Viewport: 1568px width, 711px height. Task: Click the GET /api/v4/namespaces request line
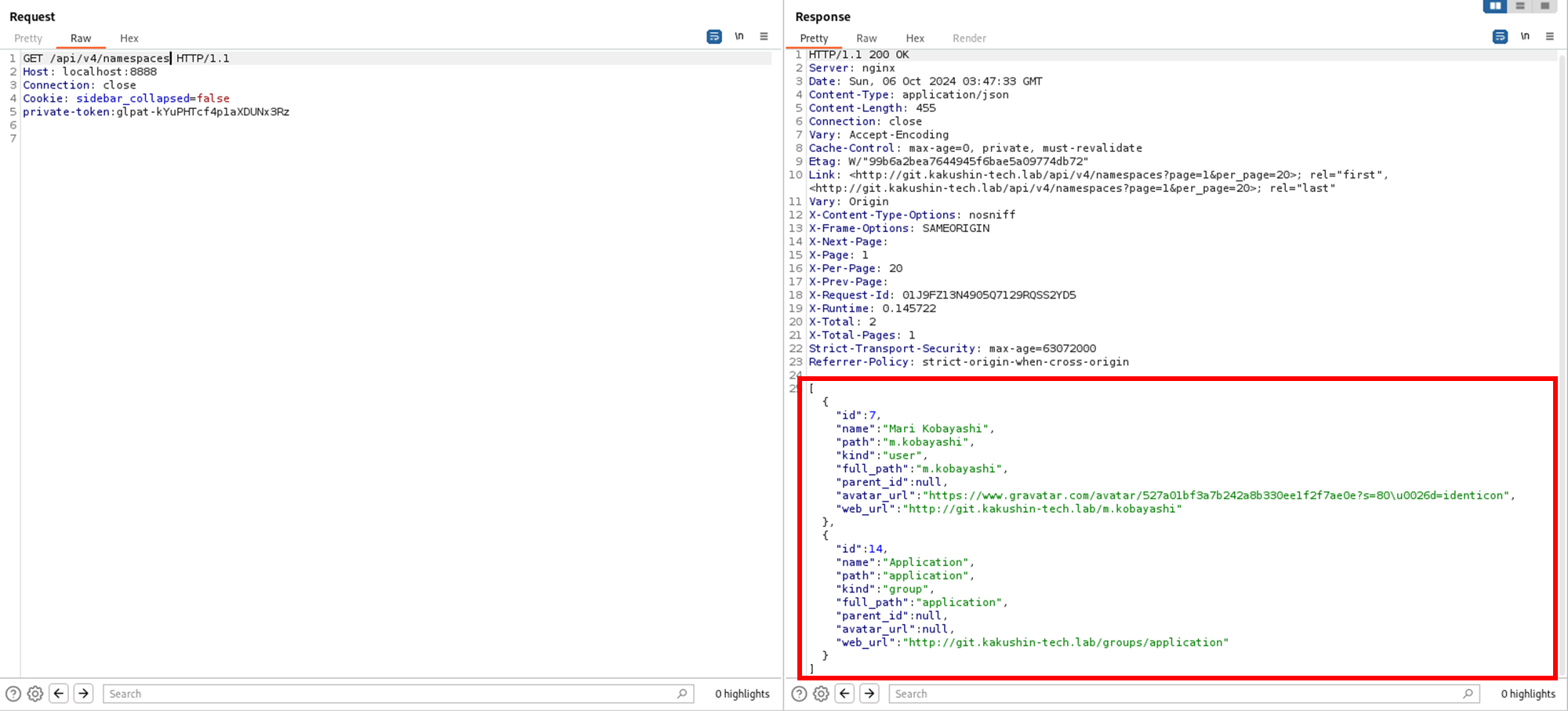tap(126, 58)
